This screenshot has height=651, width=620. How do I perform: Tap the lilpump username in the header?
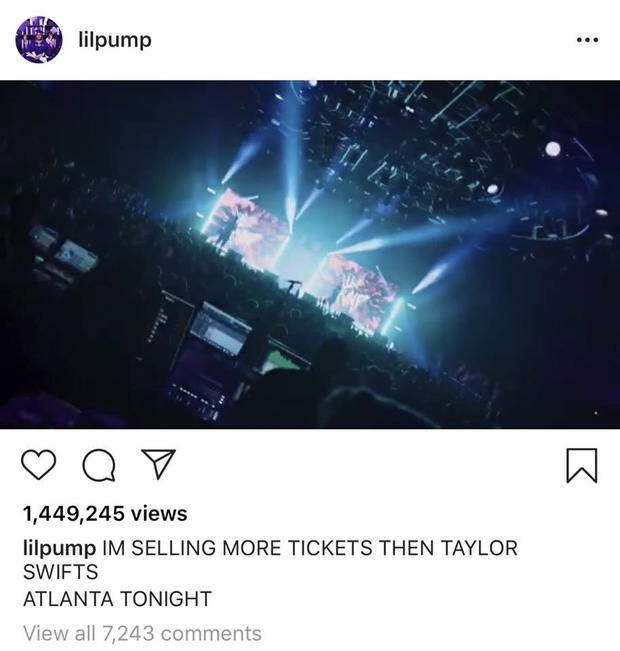115,40
